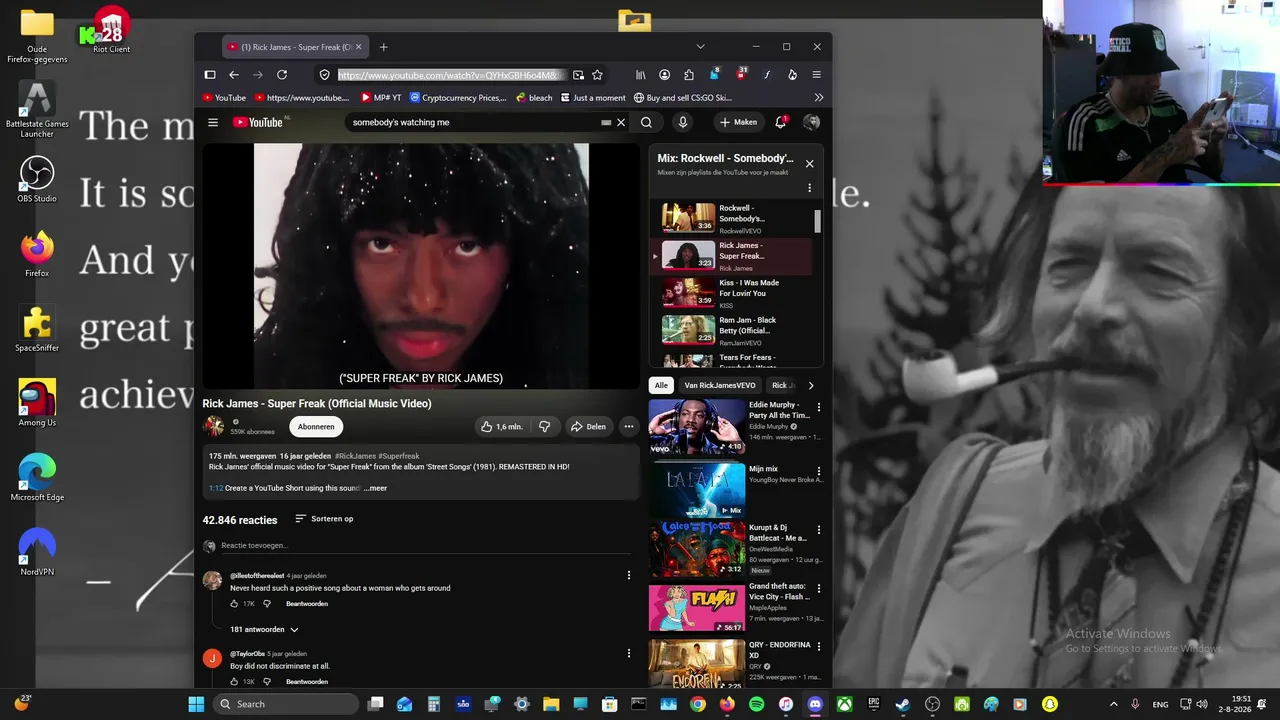Open the bleach bookmark
The width and height of the screenshot is (1280, 720).
click(x=534, y=98)
